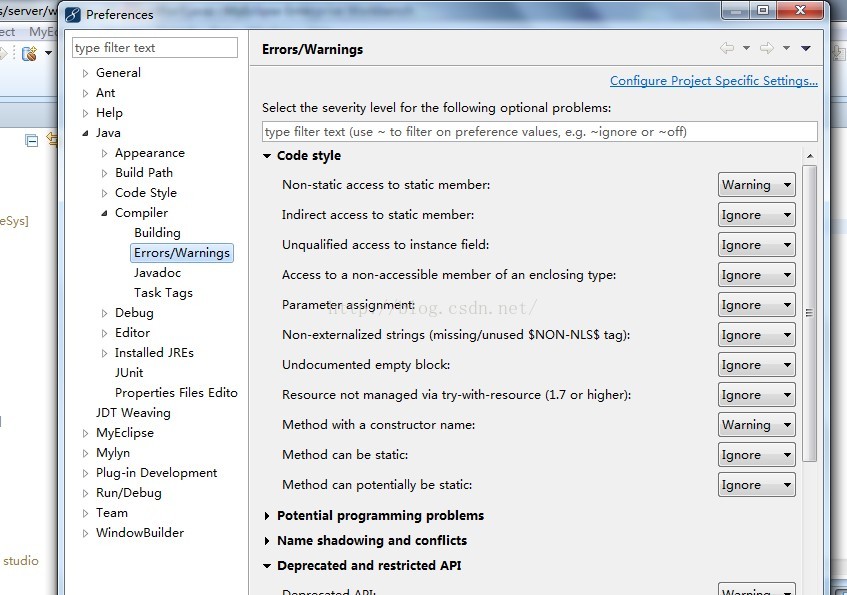Expand the Help tree node
Image resolution: width=847 pixels, height=595 pixels.
coord(85,113)
